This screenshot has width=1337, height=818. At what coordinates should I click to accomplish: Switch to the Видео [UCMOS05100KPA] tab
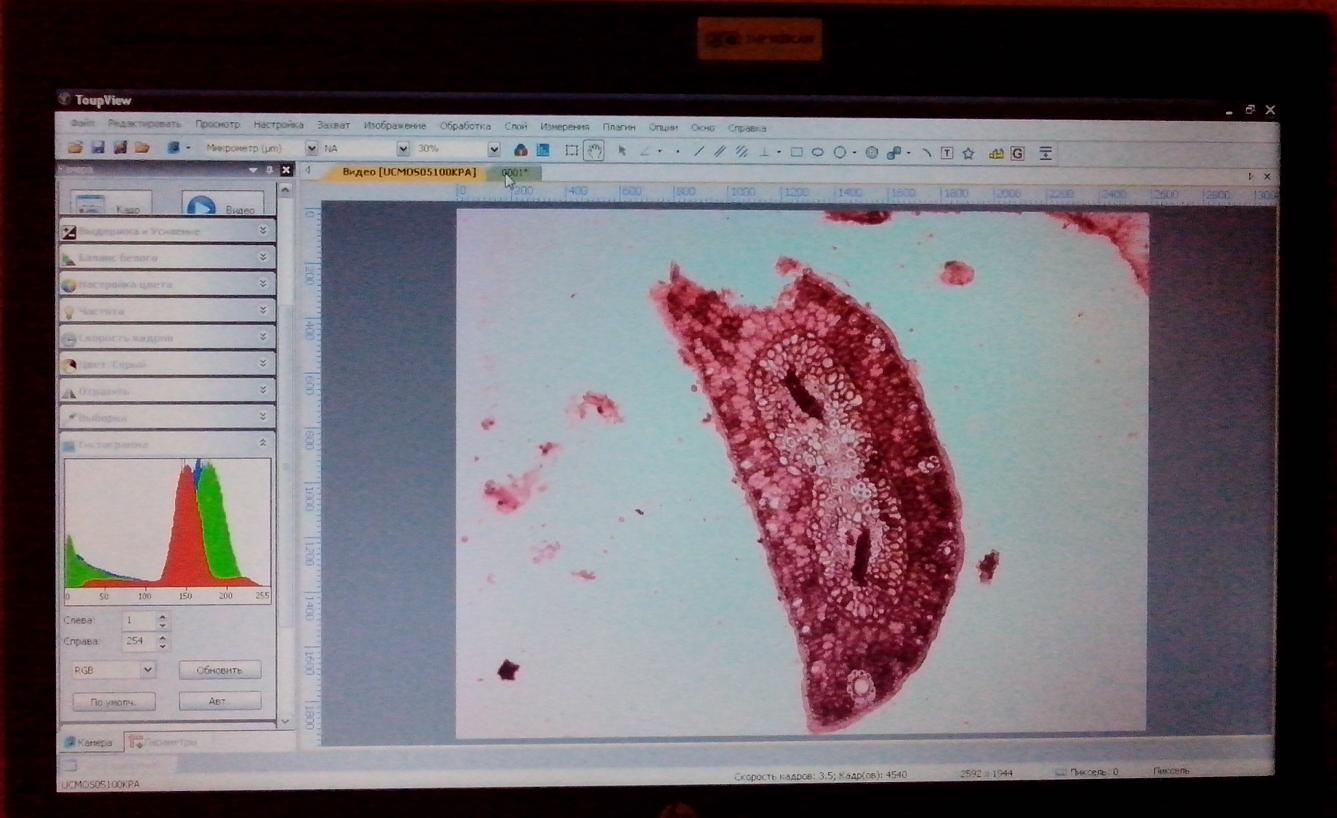[409, 172]
